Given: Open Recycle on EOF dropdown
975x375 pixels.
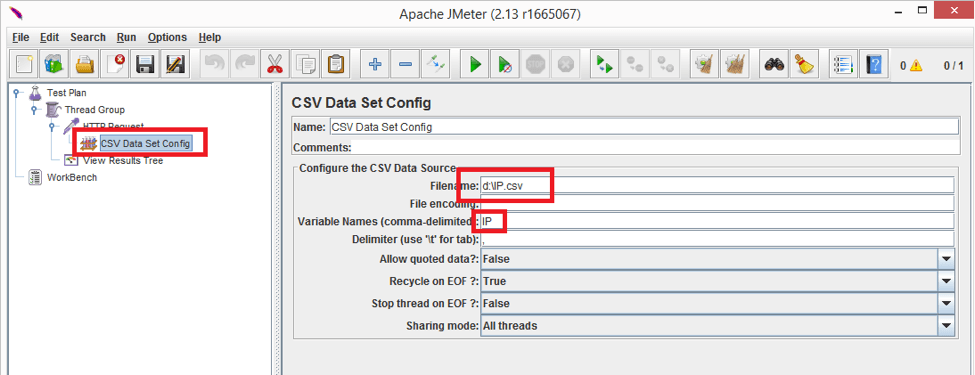Looking at the screenshot, I should pyautogui.click(x=946, y=281).
